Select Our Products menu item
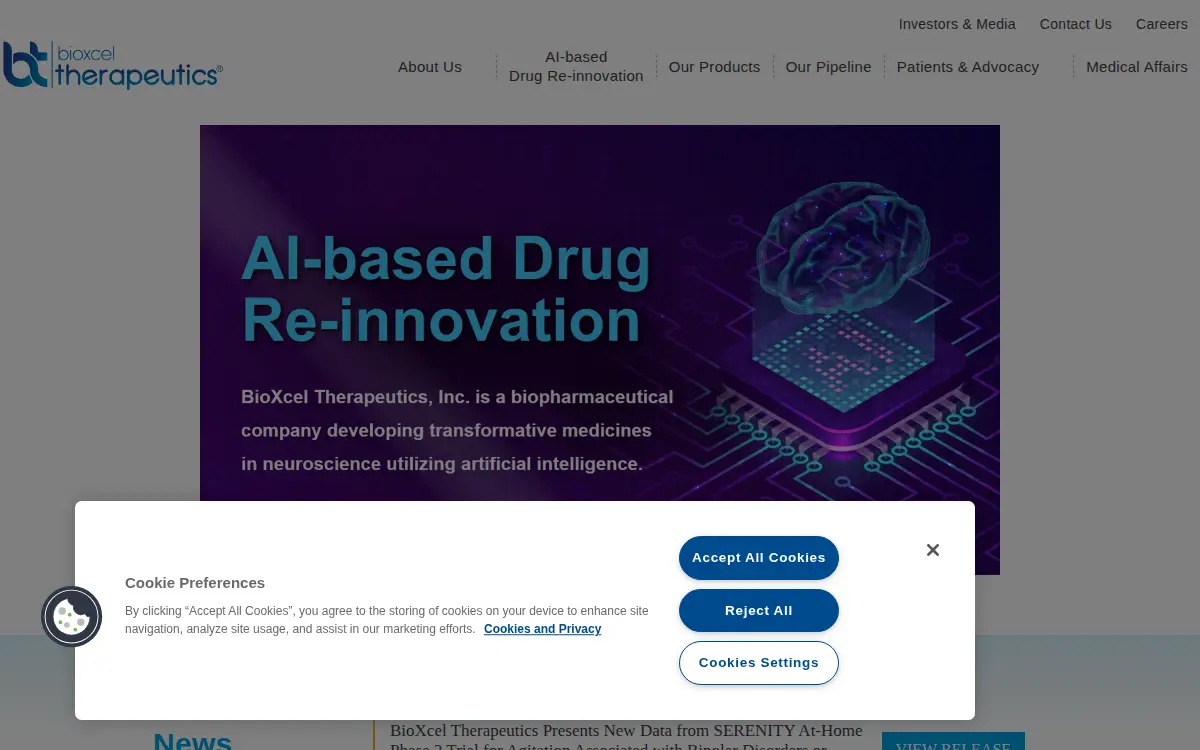Viewport: 1200px width, 750px height. coord(714,67)
